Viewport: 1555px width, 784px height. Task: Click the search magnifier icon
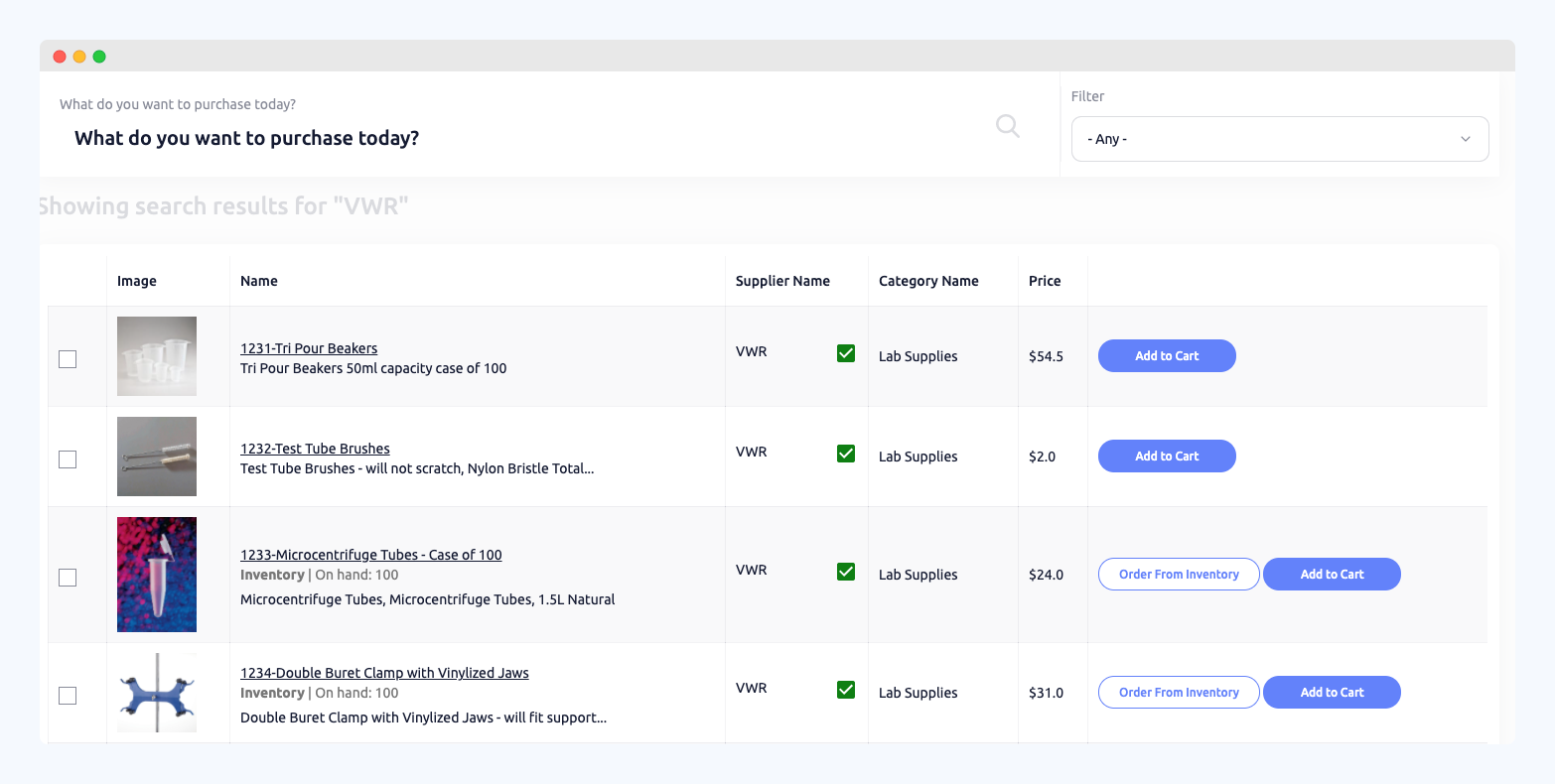coord(1007,126)
